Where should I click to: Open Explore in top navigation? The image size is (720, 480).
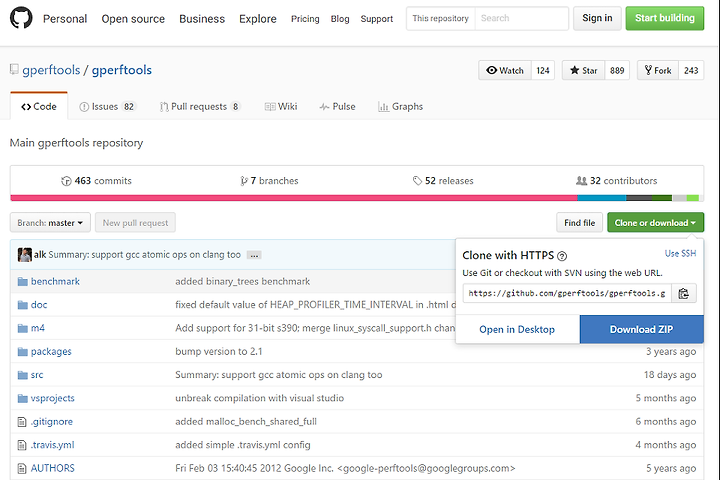point(258,19)
